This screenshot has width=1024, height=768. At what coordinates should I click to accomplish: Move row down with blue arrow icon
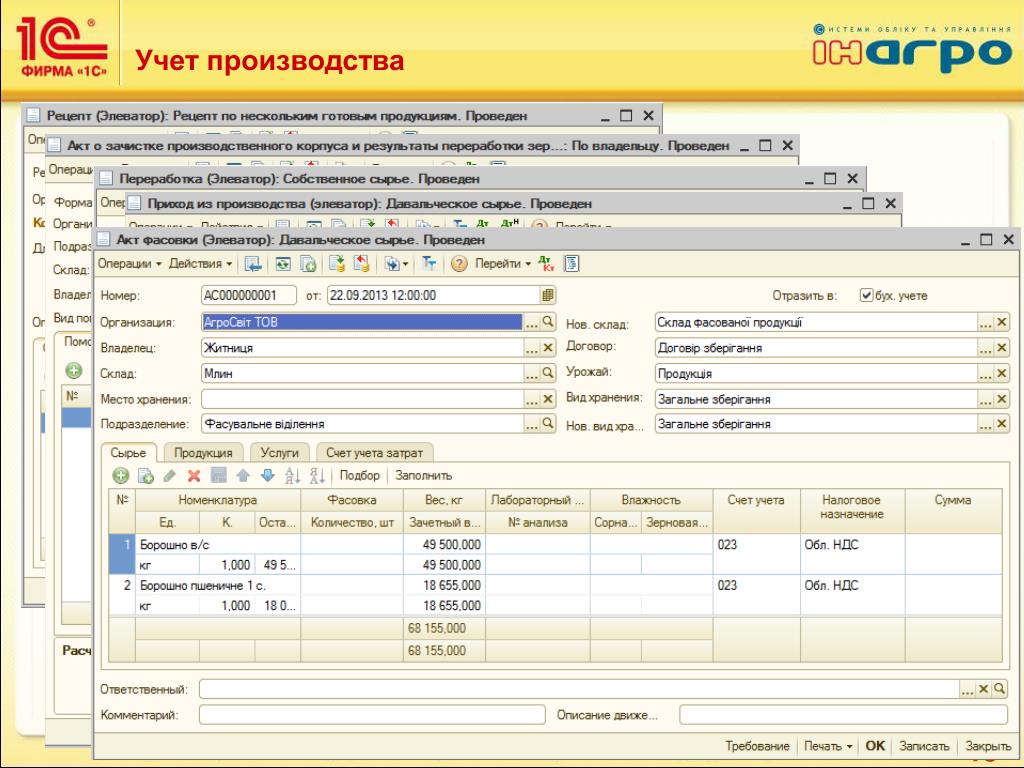[267, 475]
